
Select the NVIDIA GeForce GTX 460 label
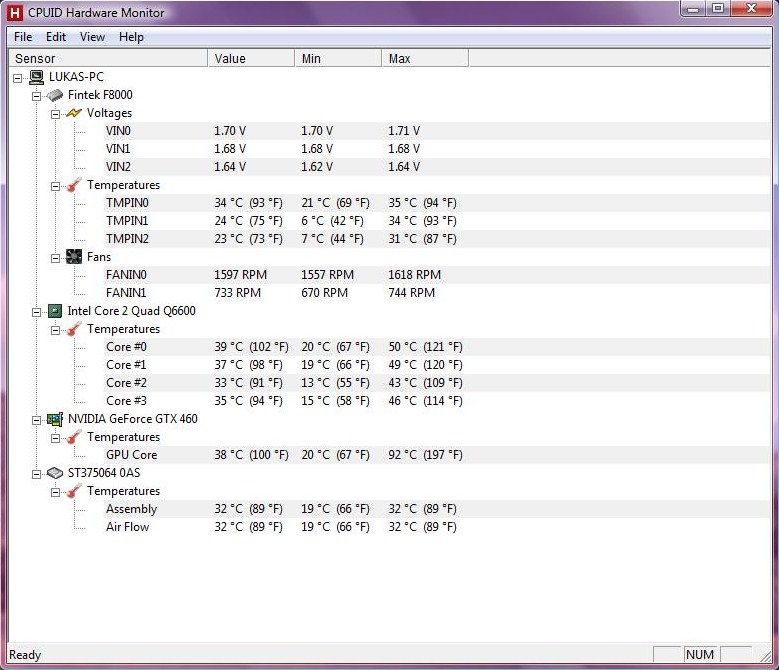coord(133,419)
